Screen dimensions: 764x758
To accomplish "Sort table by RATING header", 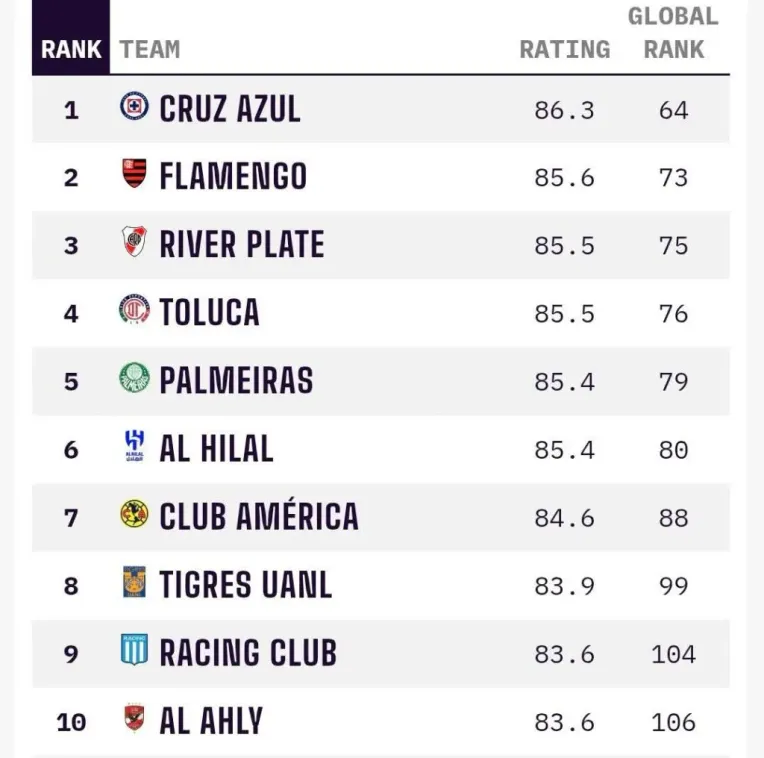I will [564, 49].
